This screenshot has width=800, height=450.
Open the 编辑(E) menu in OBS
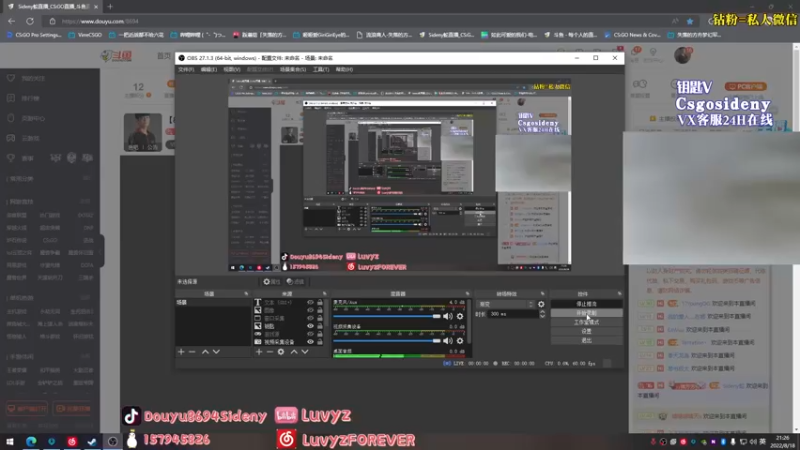209,69
